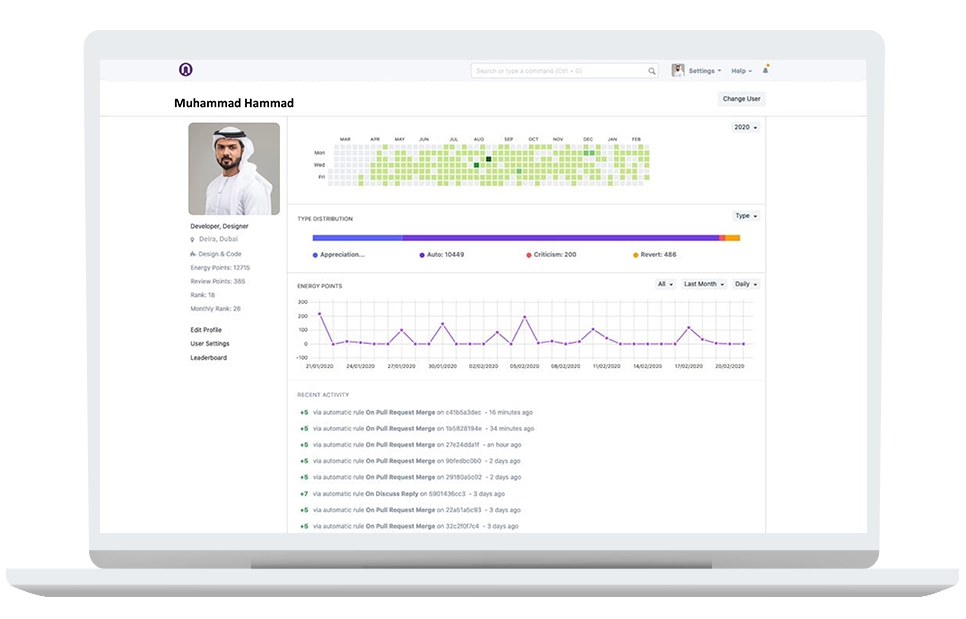Toggle the Appreciation series in Type Distribution
Viewport: 966px width, 619px height.
point(340,255)
